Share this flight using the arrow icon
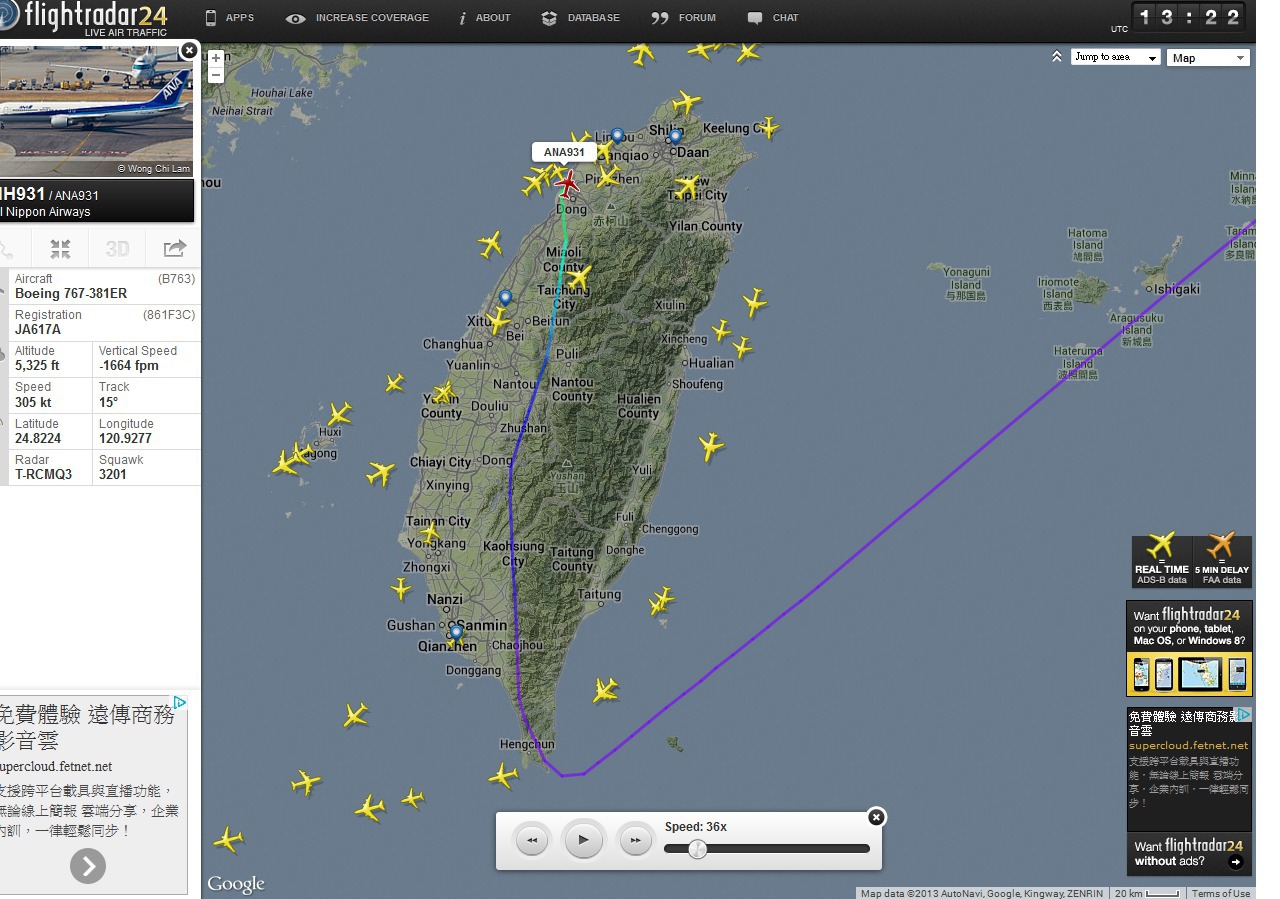Screen dimensions: 1280x899 click(174, 249)
